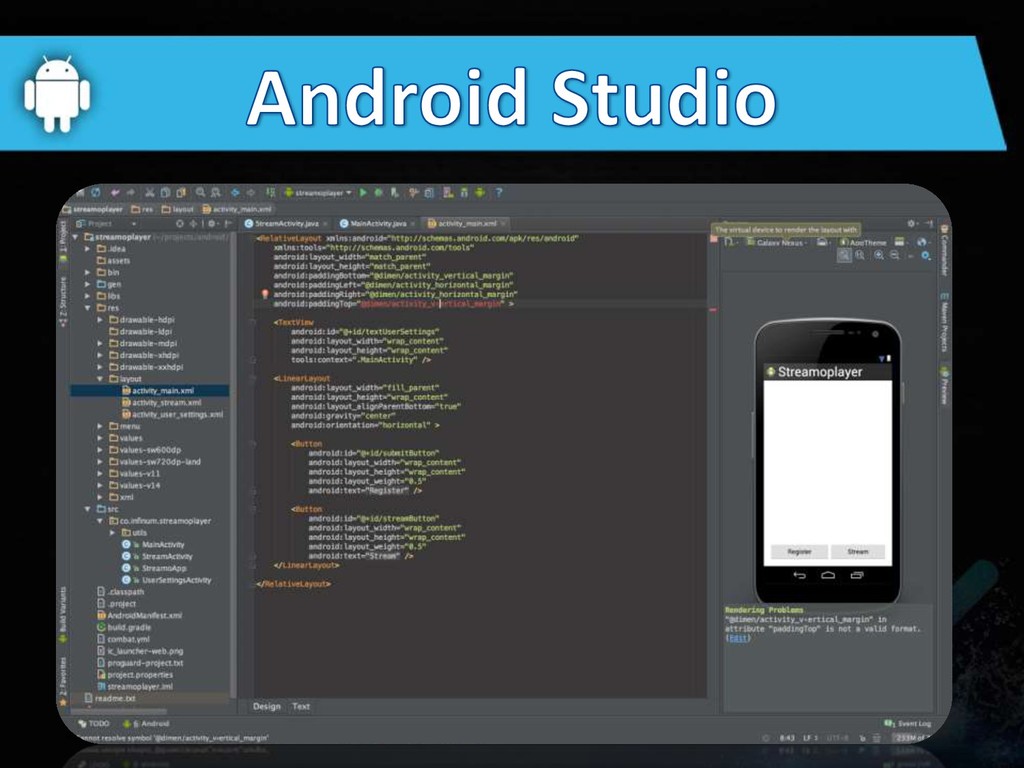Click scroll-from-source target icon in Project panel
This screenshot has width=1024, height=768.
180,223
